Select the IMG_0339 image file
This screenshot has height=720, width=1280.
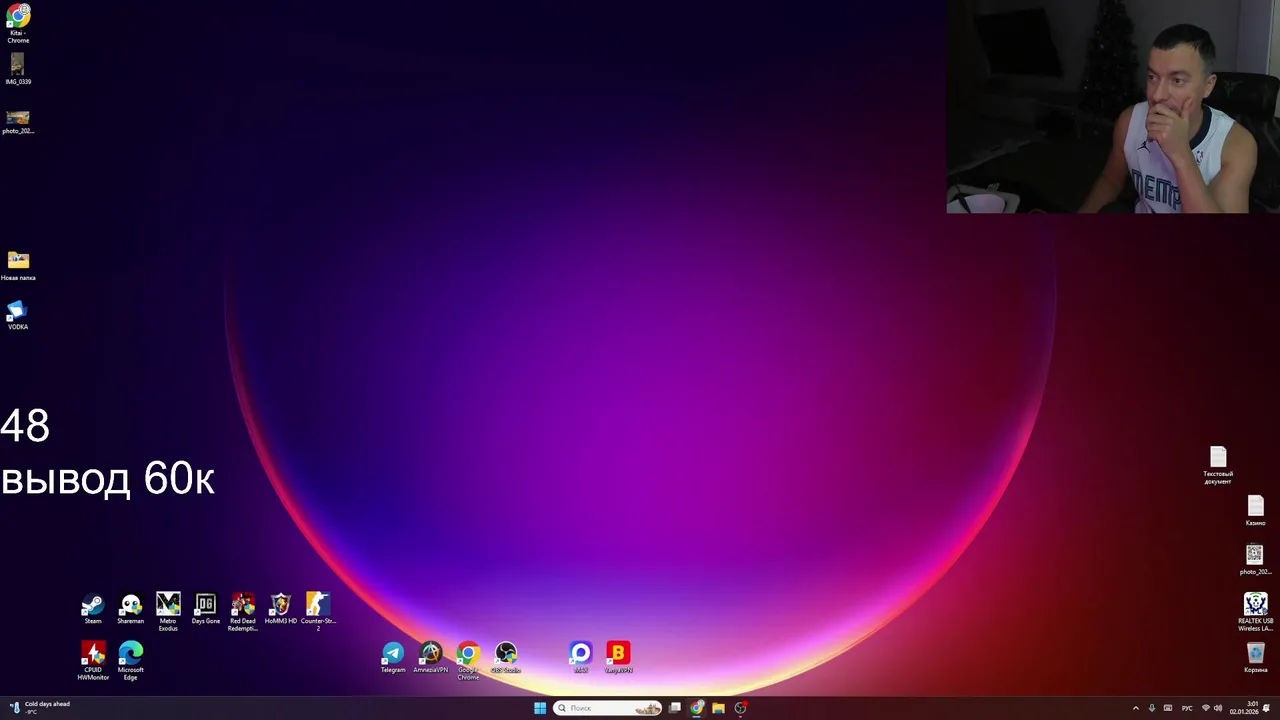18,69
